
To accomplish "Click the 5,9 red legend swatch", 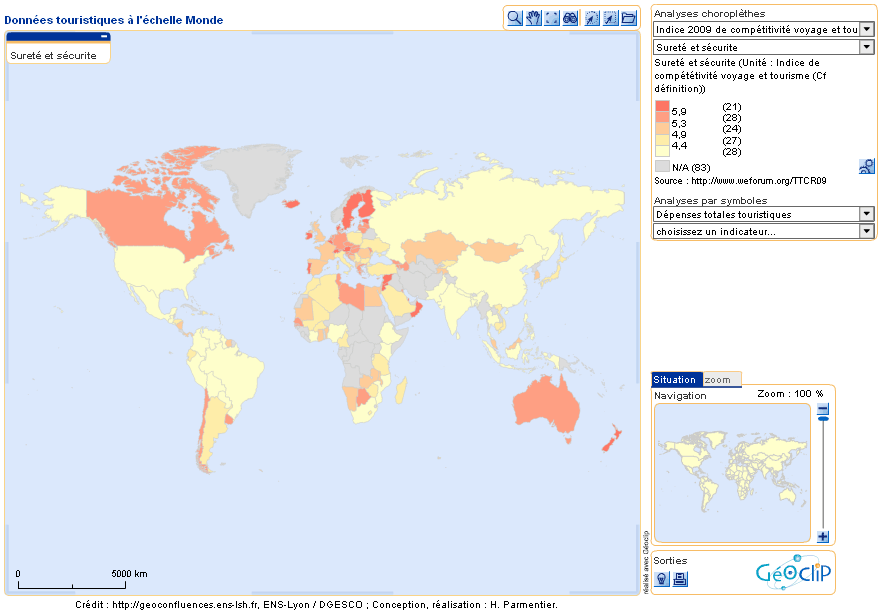I will coord(662,107).
